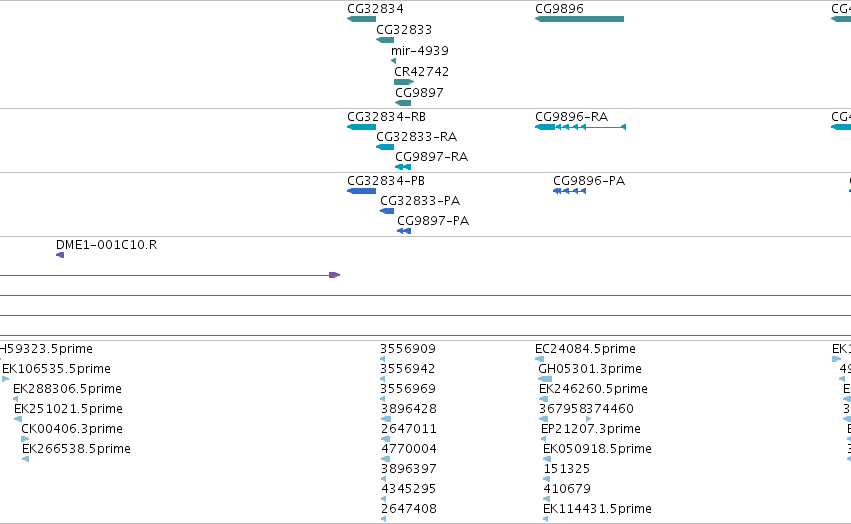The image size is (851, 524).
Task: Select feature 4345295
Action: [409, 489]
